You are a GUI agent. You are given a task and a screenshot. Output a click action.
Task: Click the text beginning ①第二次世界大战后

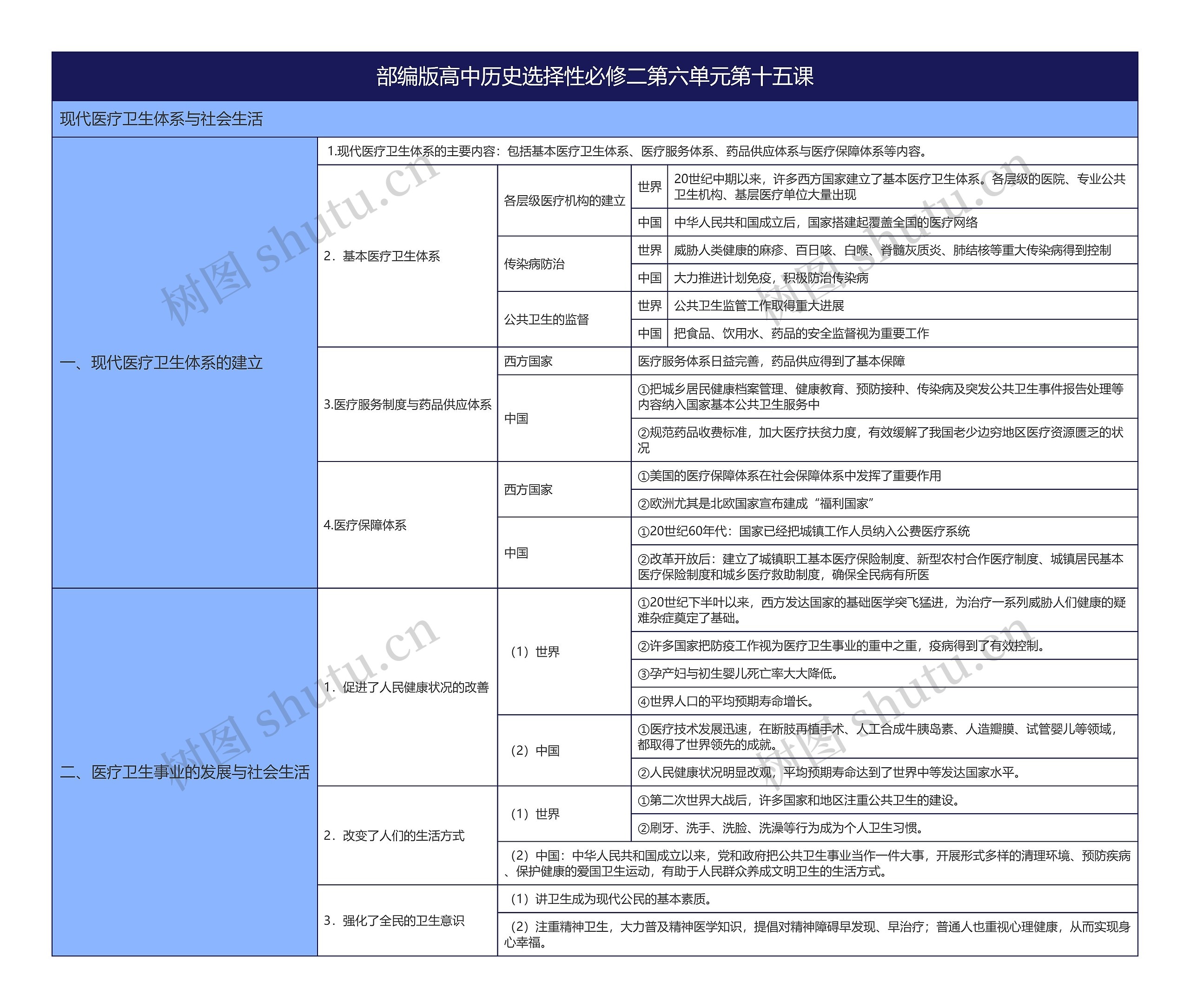799,800
